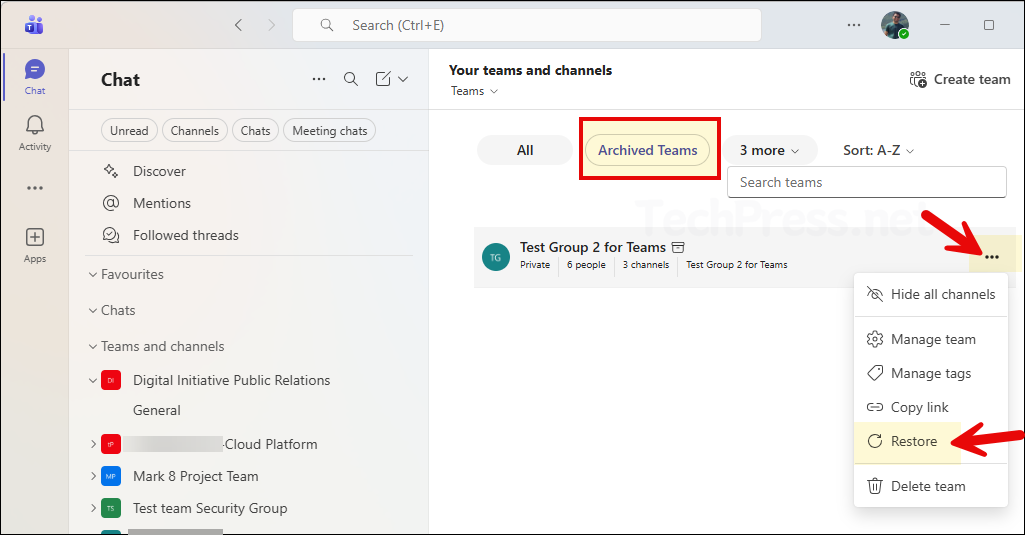Click the Search teams field
This screenshot has width=1025, height=535.
(867, 182)
